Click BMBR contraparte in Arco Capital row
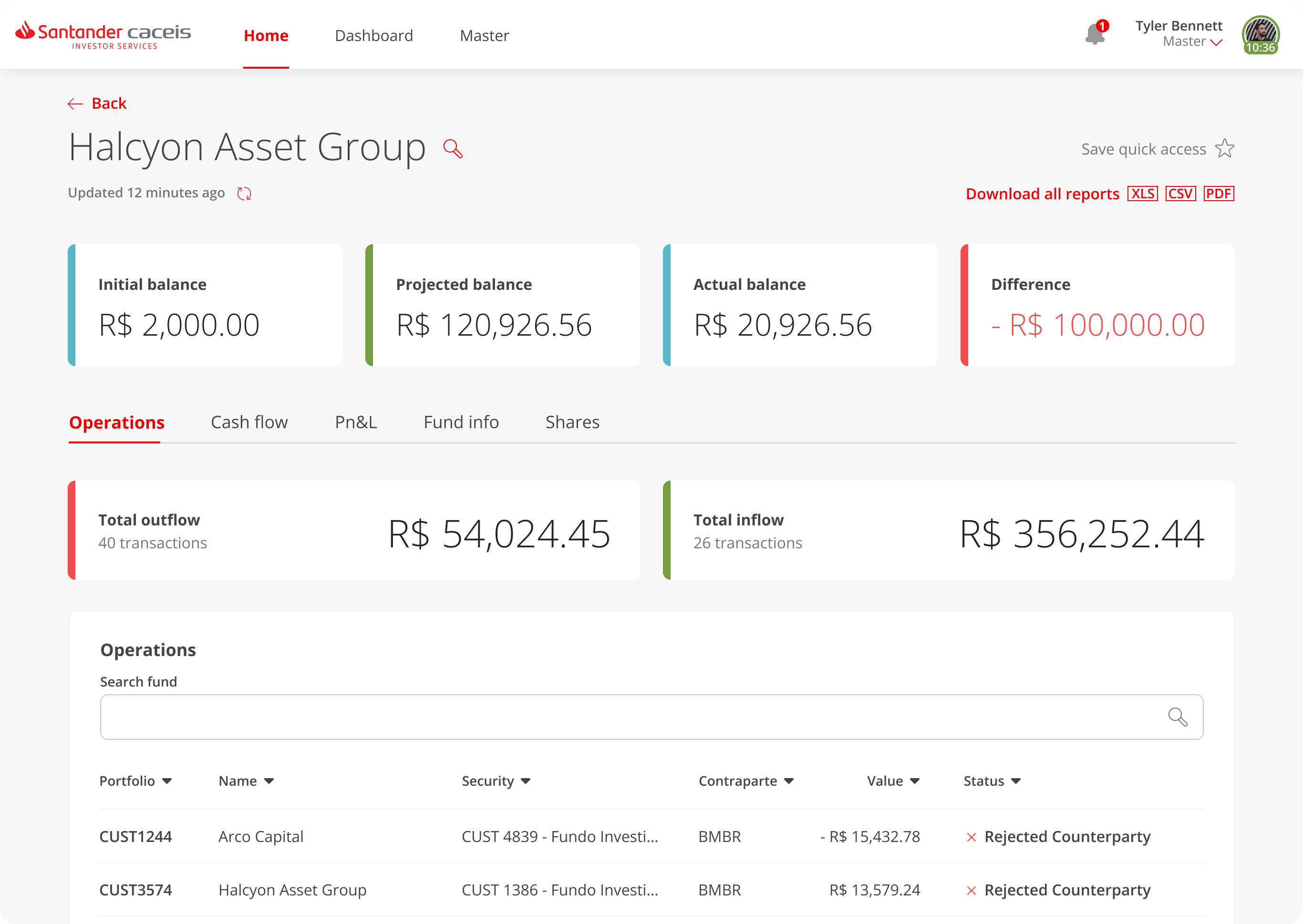This screenshot has width=1303, height=924. tap(720, 837)
